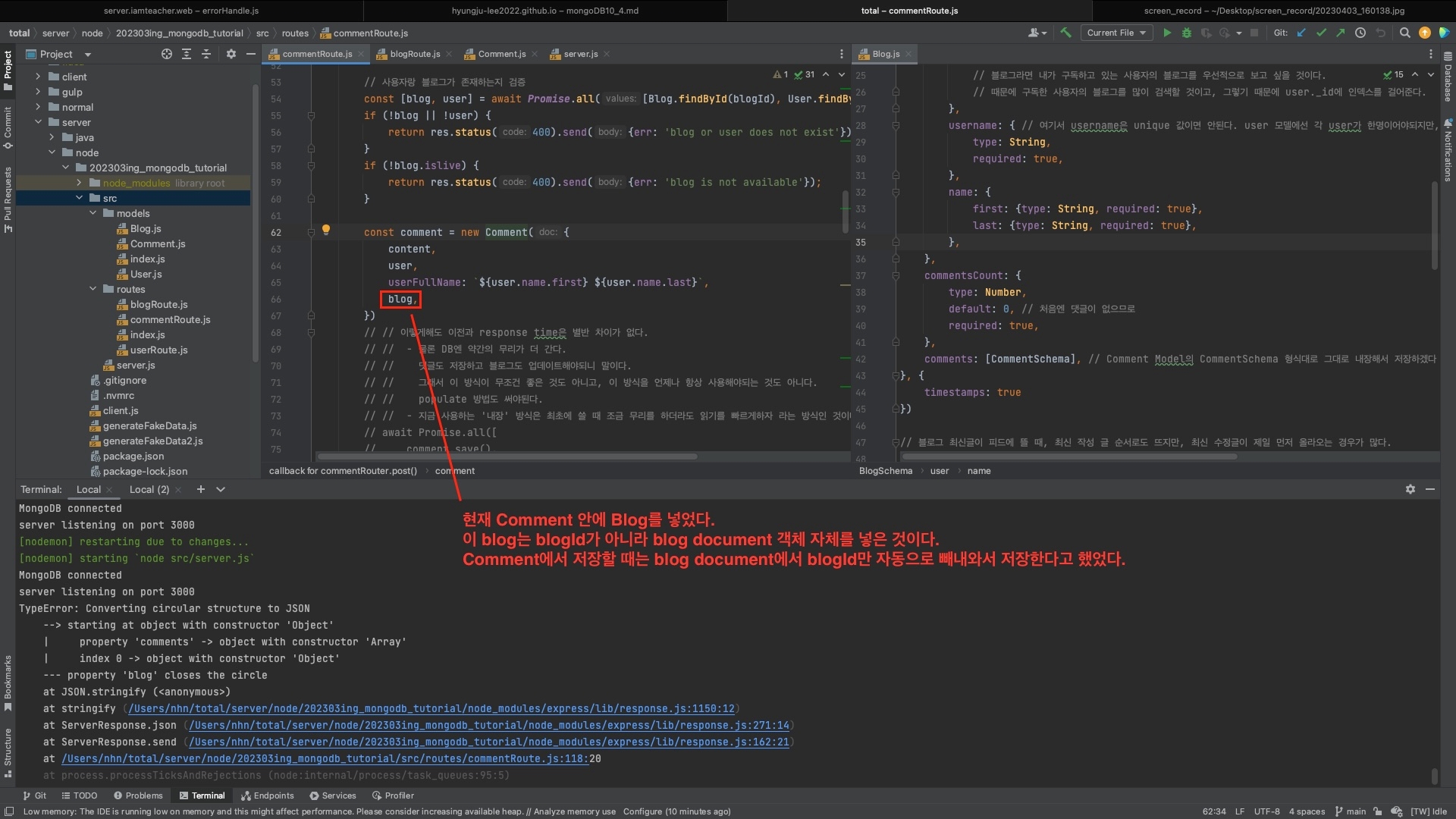Open the user account icon in toolbar
Screen dimensions: 1456x819
point(1037,33)
